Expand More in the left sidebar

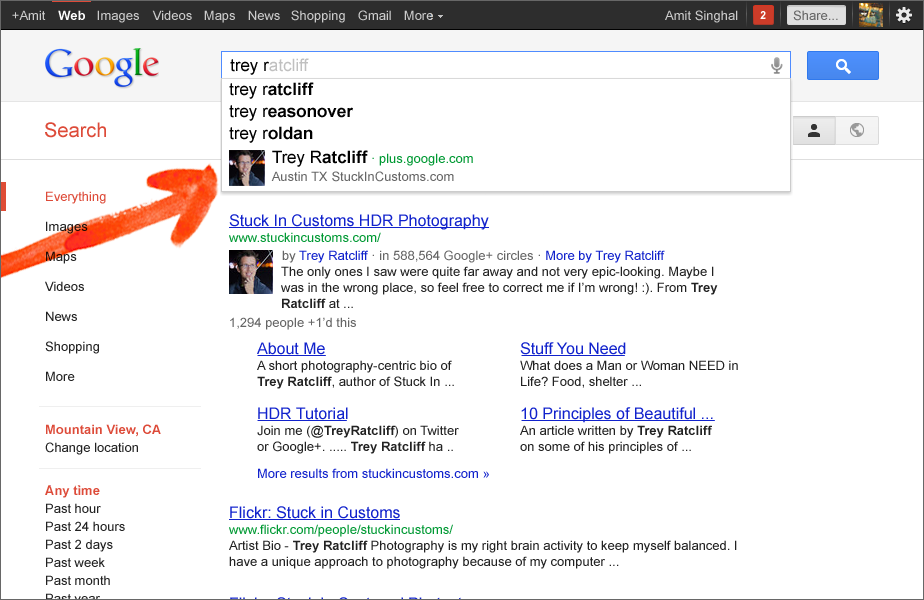point(60,377)
